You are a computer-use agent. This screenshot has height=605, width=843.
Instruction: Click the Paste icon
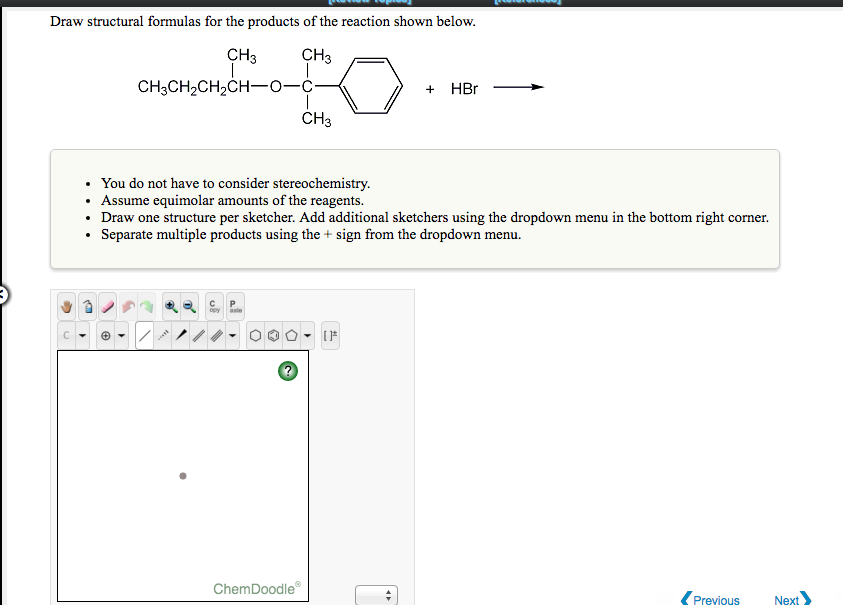pyautogui.click(x=234, y=307)
